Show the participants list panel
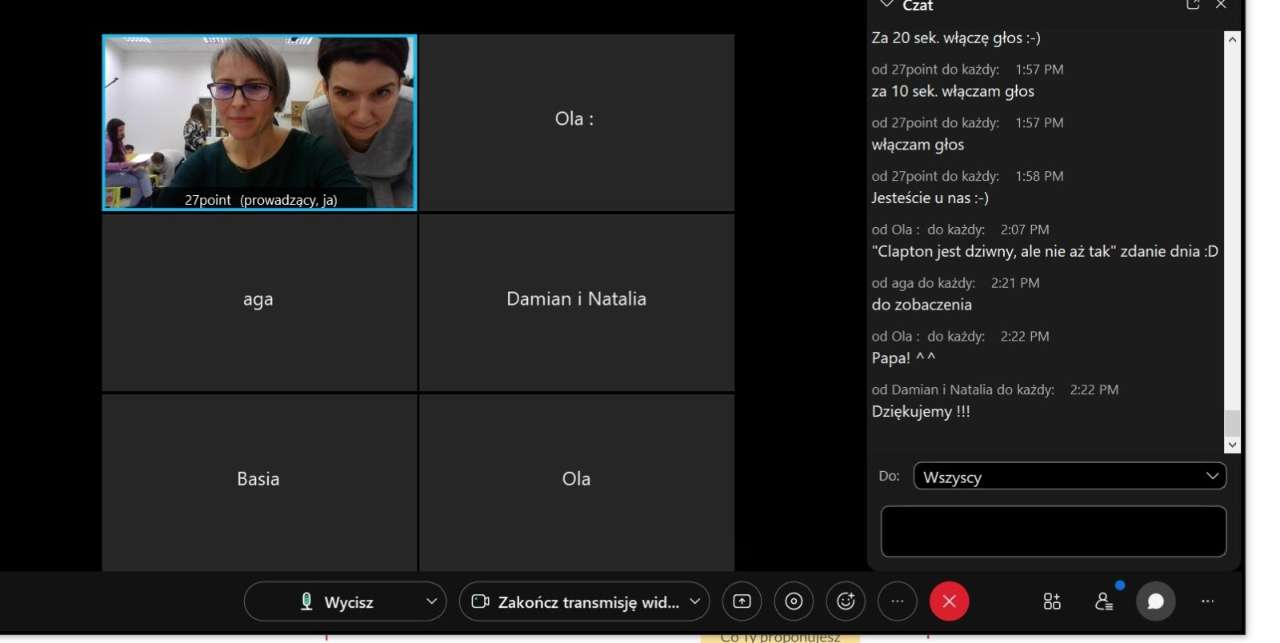The image size is (1280, 643). coord(1104,601)
